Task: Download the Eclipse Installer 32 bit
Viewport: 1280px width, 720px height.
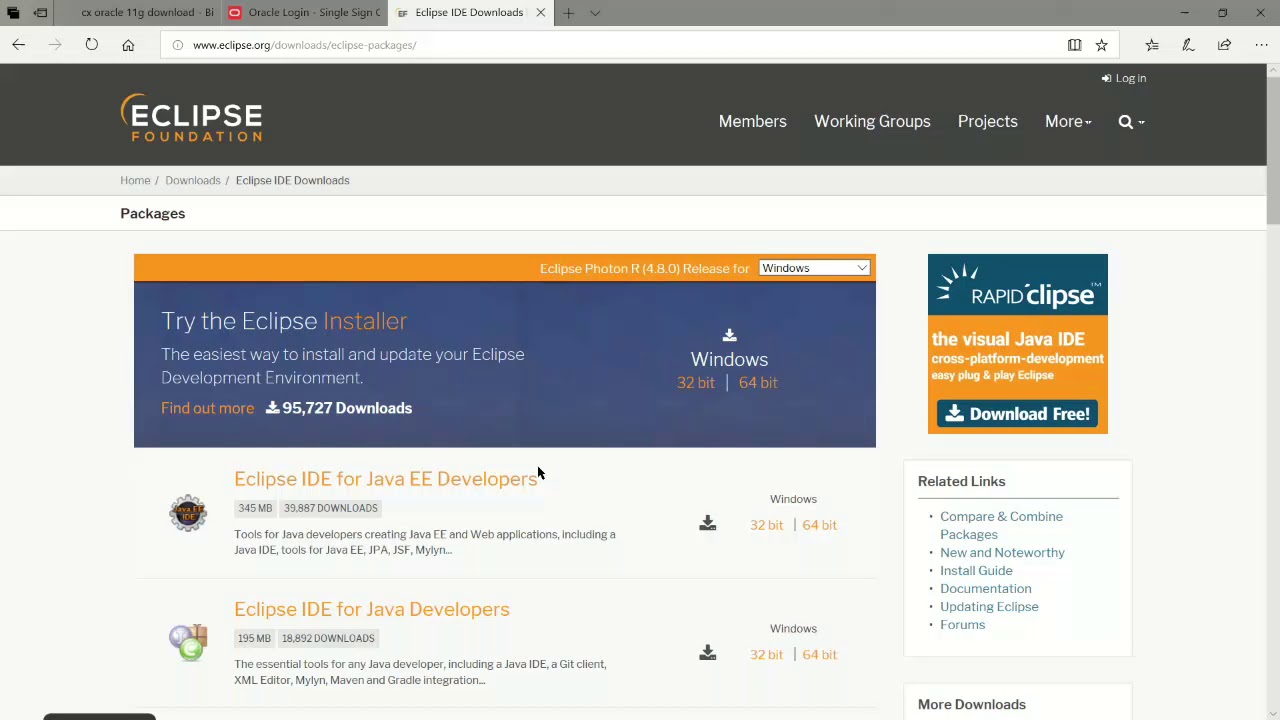Action: 696,382
